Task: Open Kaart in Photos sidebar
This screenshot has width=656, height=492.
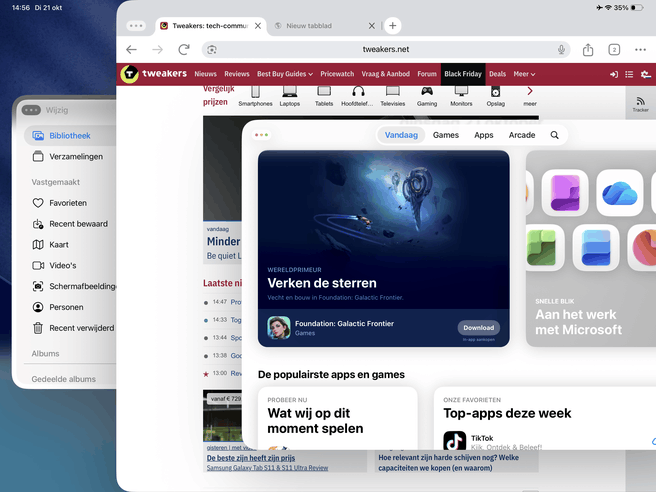Action: click(70, 245)
